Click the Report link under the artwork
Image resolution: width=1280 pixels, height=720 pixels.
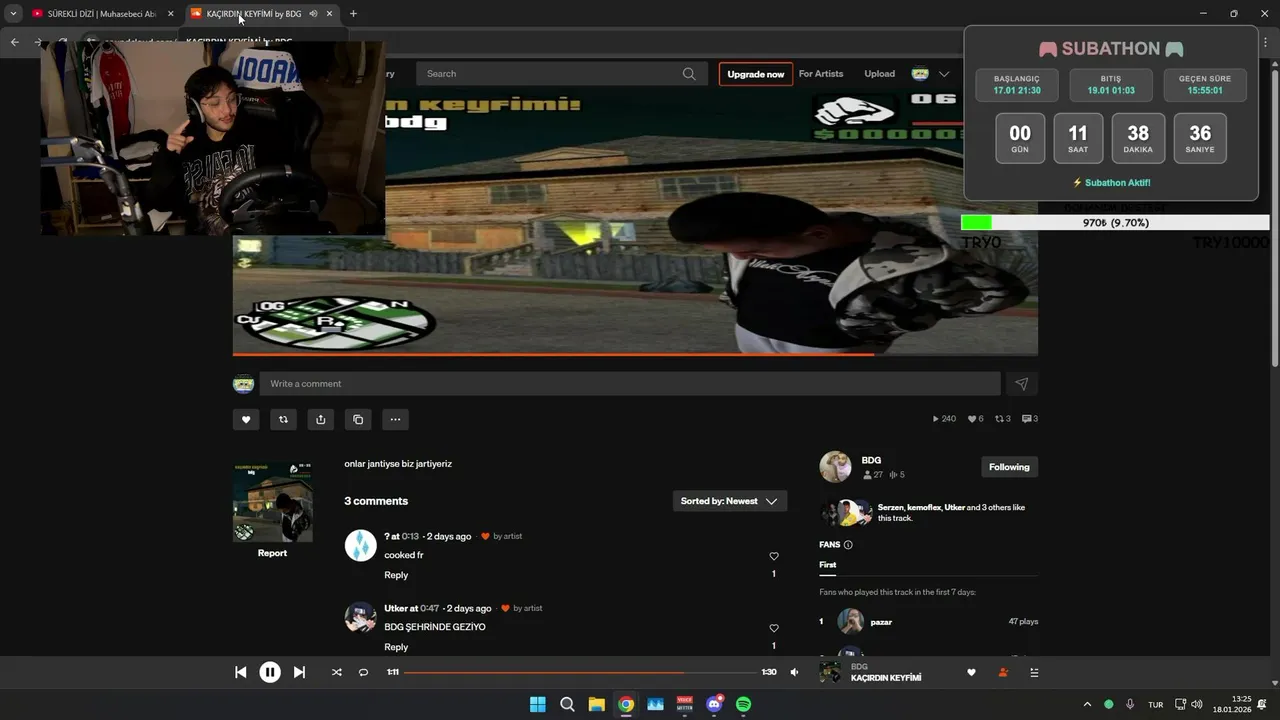[x=272, y=553]
